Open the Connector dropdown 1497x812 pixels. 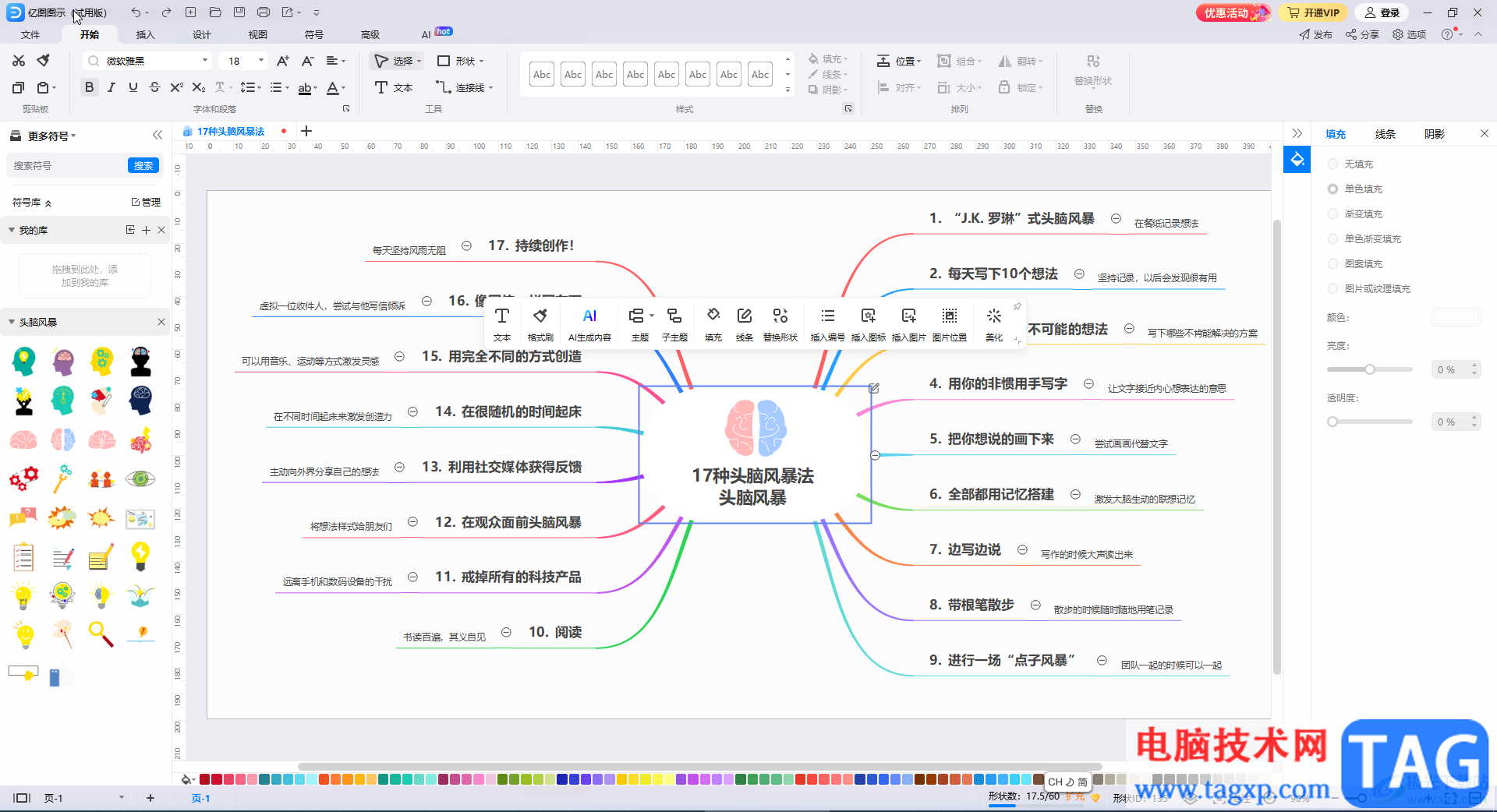point(491,88)
